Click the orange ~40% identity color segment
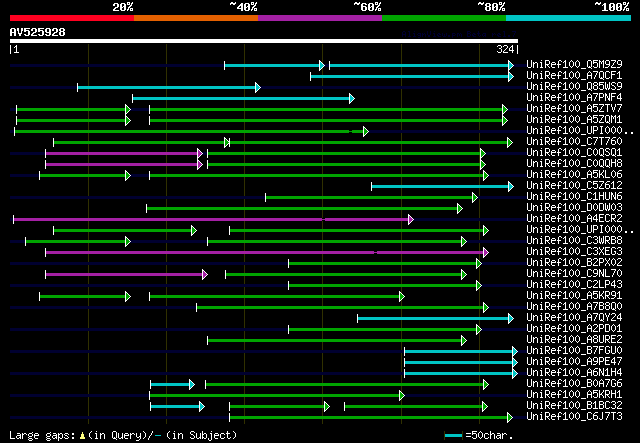 (196, 18)
